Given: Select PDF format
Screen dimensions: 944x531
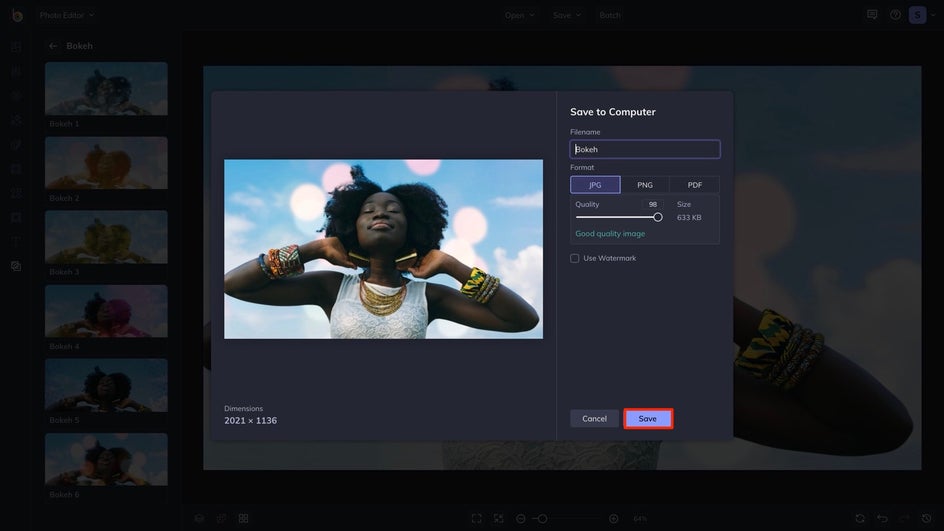Looking at the screenshot, I should (x=695, y=185).
